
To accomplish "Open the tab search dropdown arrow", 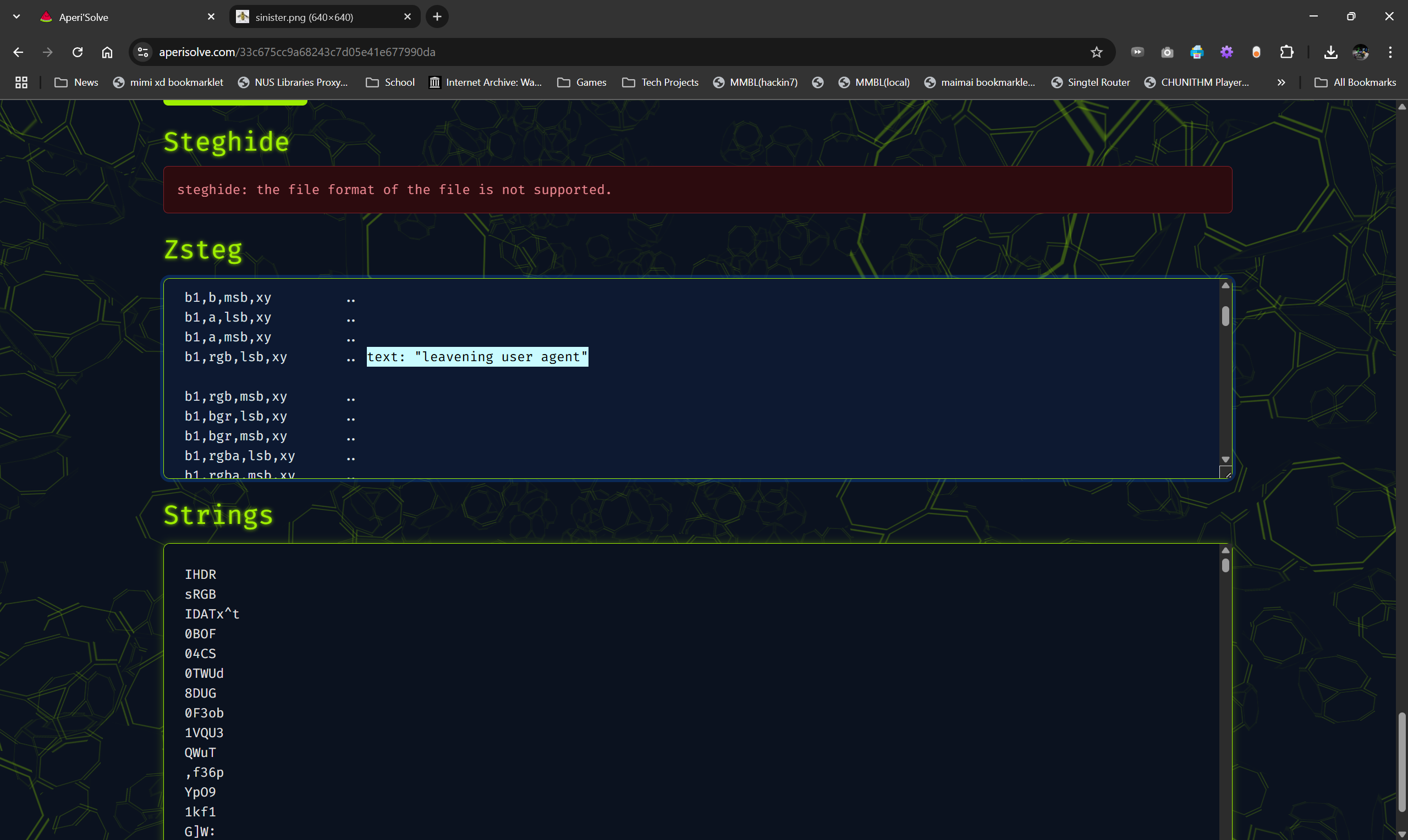I will pos(16,17).
